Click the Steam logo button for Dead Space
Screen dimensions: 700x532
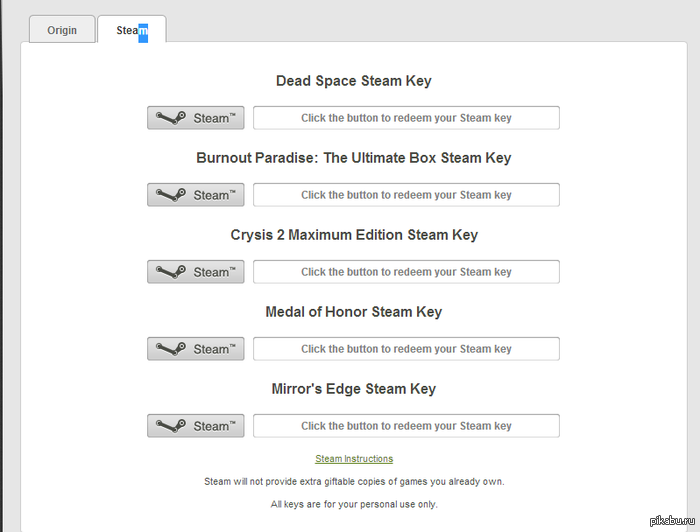point(196,118)
